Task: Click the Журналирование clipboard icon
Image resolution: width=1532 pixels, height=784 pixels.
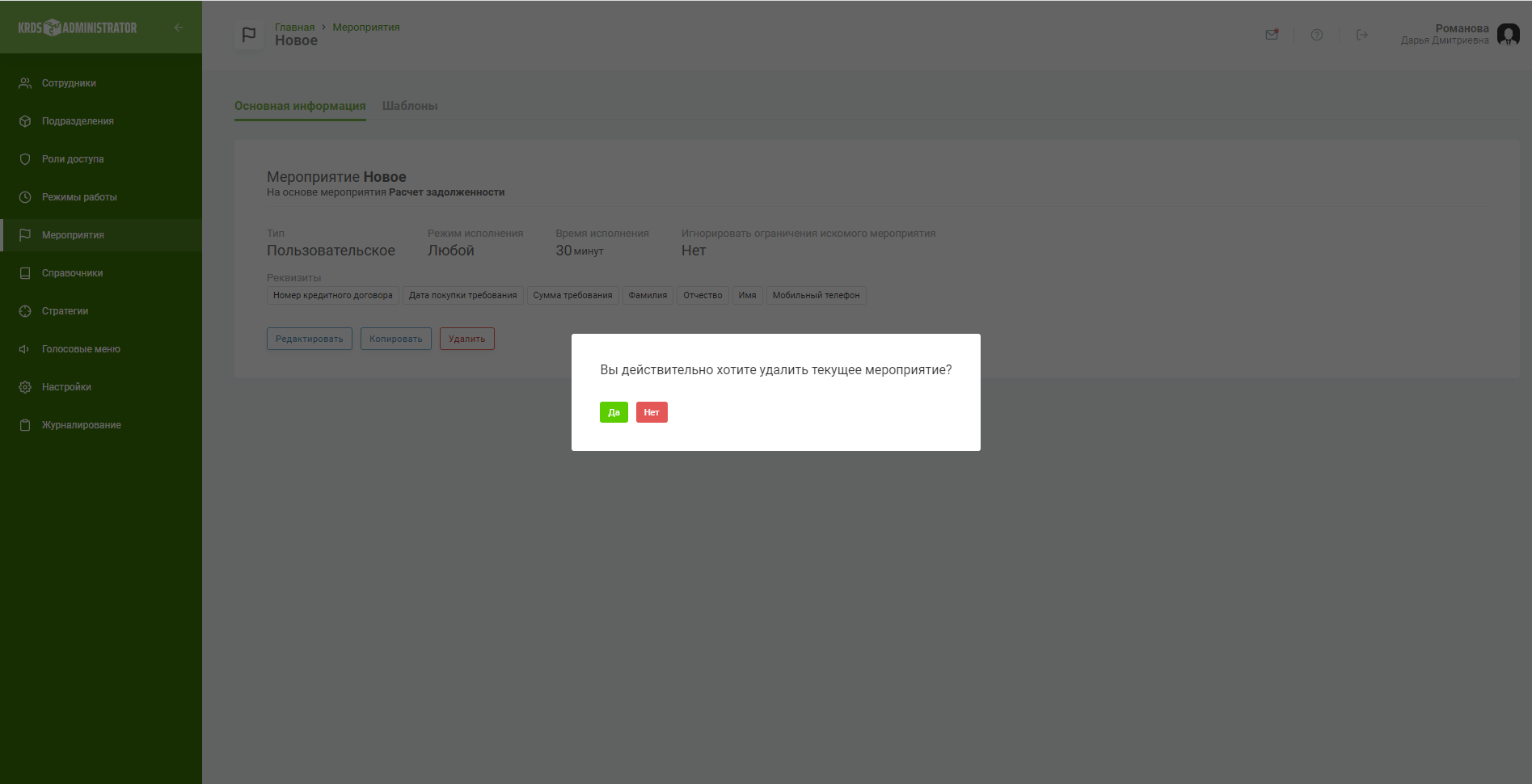Action: point(25,425)
